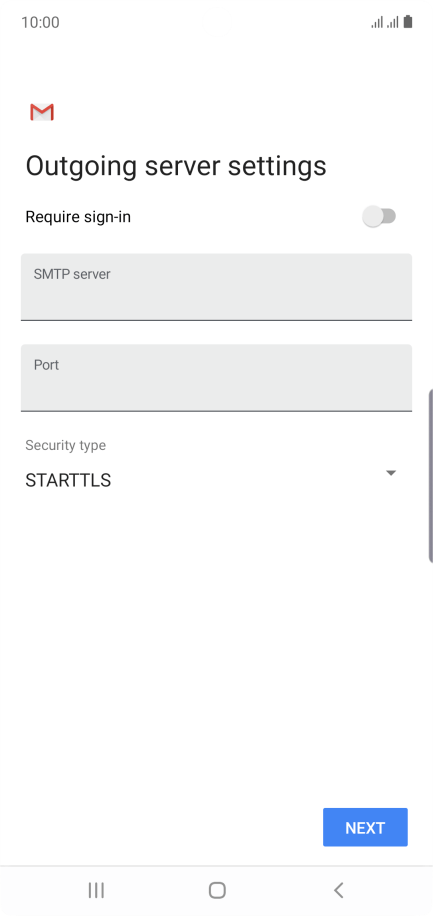Go to home screen via Home icon

[217, 890]
